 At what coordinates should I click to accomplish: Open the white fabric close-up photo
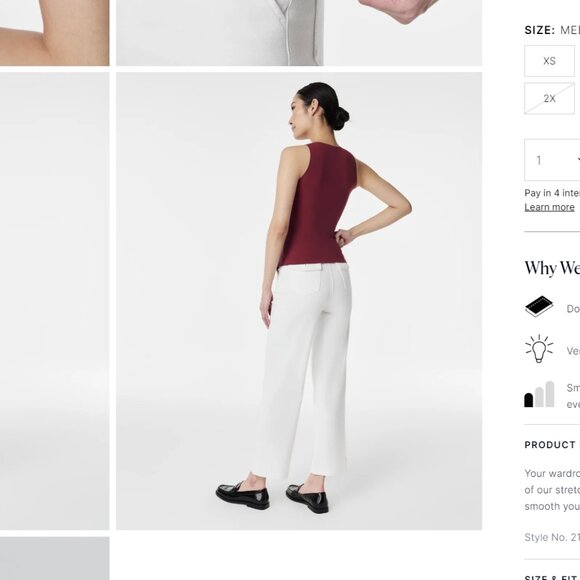(299, 33)
